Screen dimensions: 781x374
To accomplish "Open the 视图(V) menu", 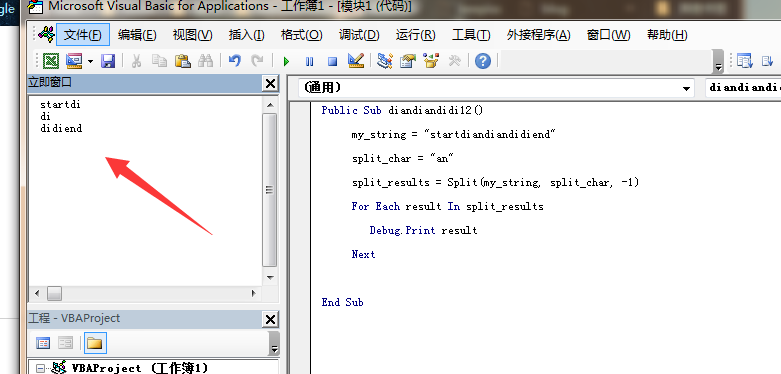I will coord(192,35).
